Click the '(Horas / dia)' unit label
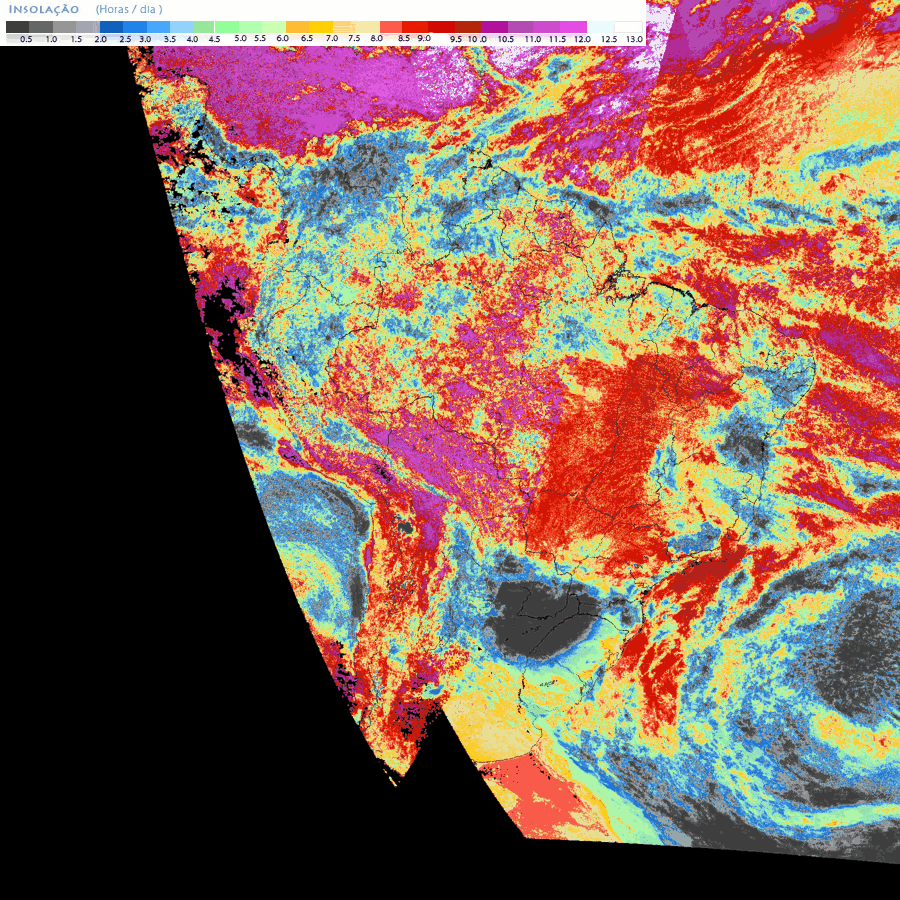This screenshot has height=900, width=900. (129, 9)
